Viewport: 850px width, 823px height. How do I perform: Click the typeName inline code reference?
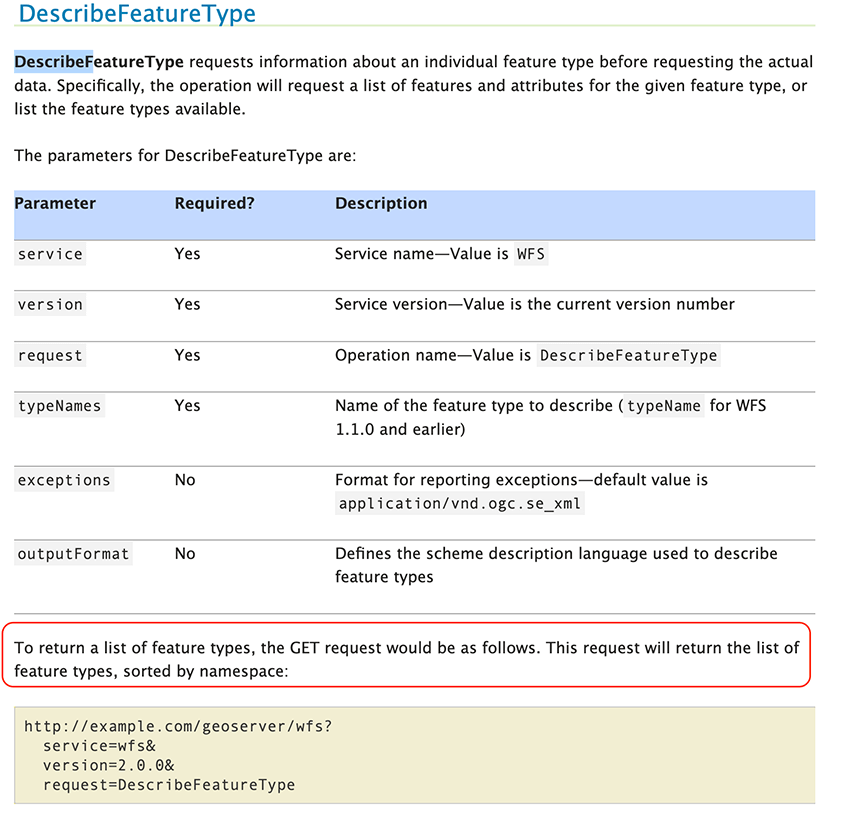[x=663, y=406]
